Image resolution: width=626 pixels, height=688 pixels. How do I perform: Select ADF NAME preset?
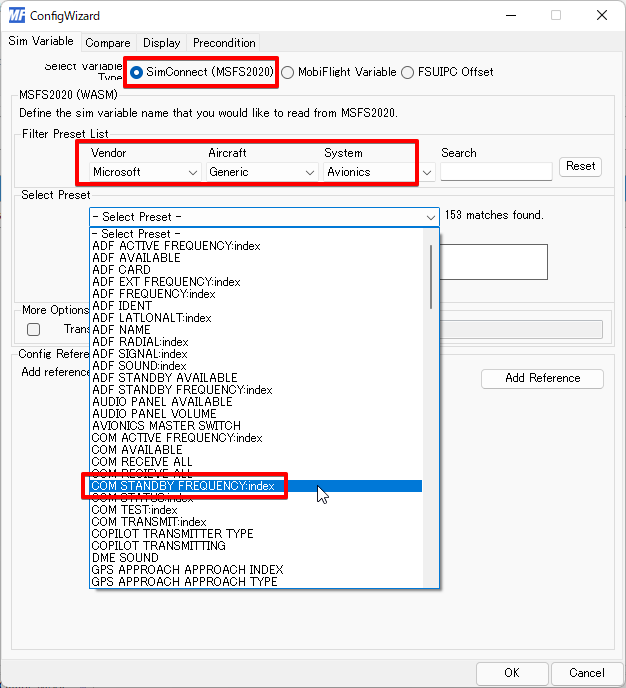tap(256, 330)
